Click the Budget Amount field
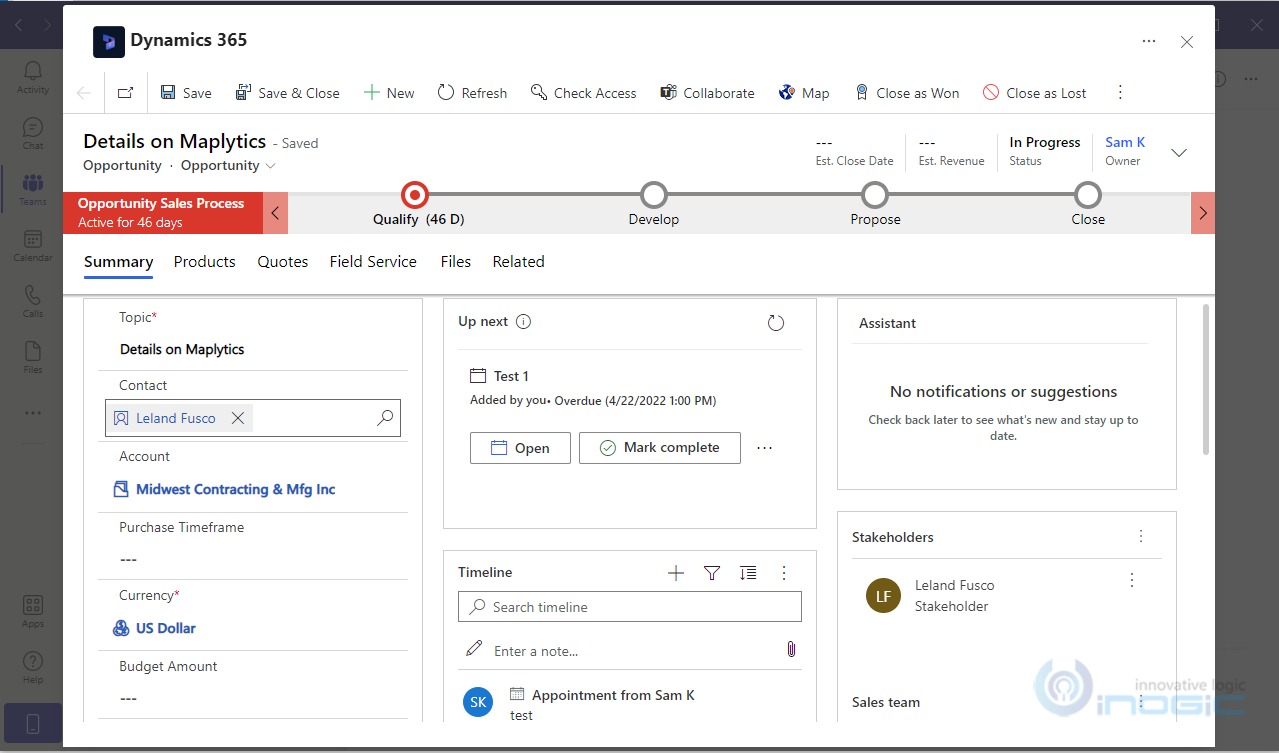This screenshot has width=1279, height=753. tap(253, 698)
